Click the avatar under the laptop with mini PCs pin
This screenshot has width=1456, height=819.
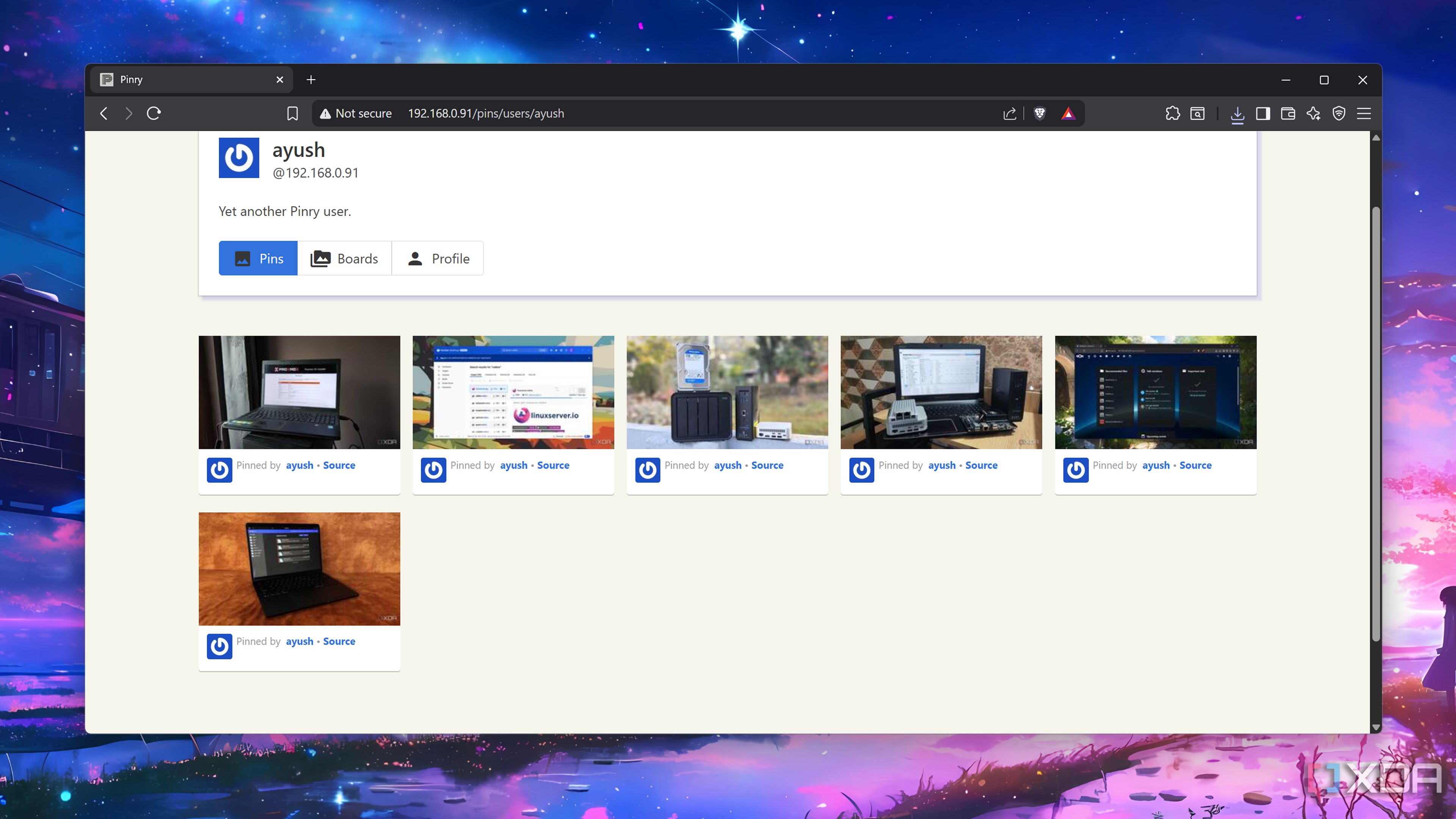point(862,470)
